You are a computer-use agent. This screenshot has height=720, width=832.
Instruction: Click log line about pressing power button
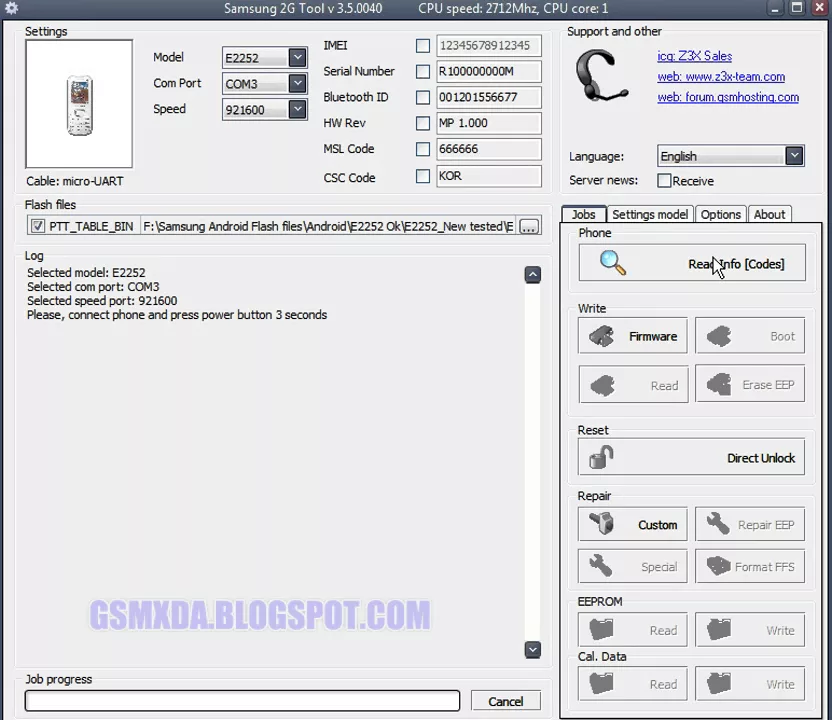[177, 315]
